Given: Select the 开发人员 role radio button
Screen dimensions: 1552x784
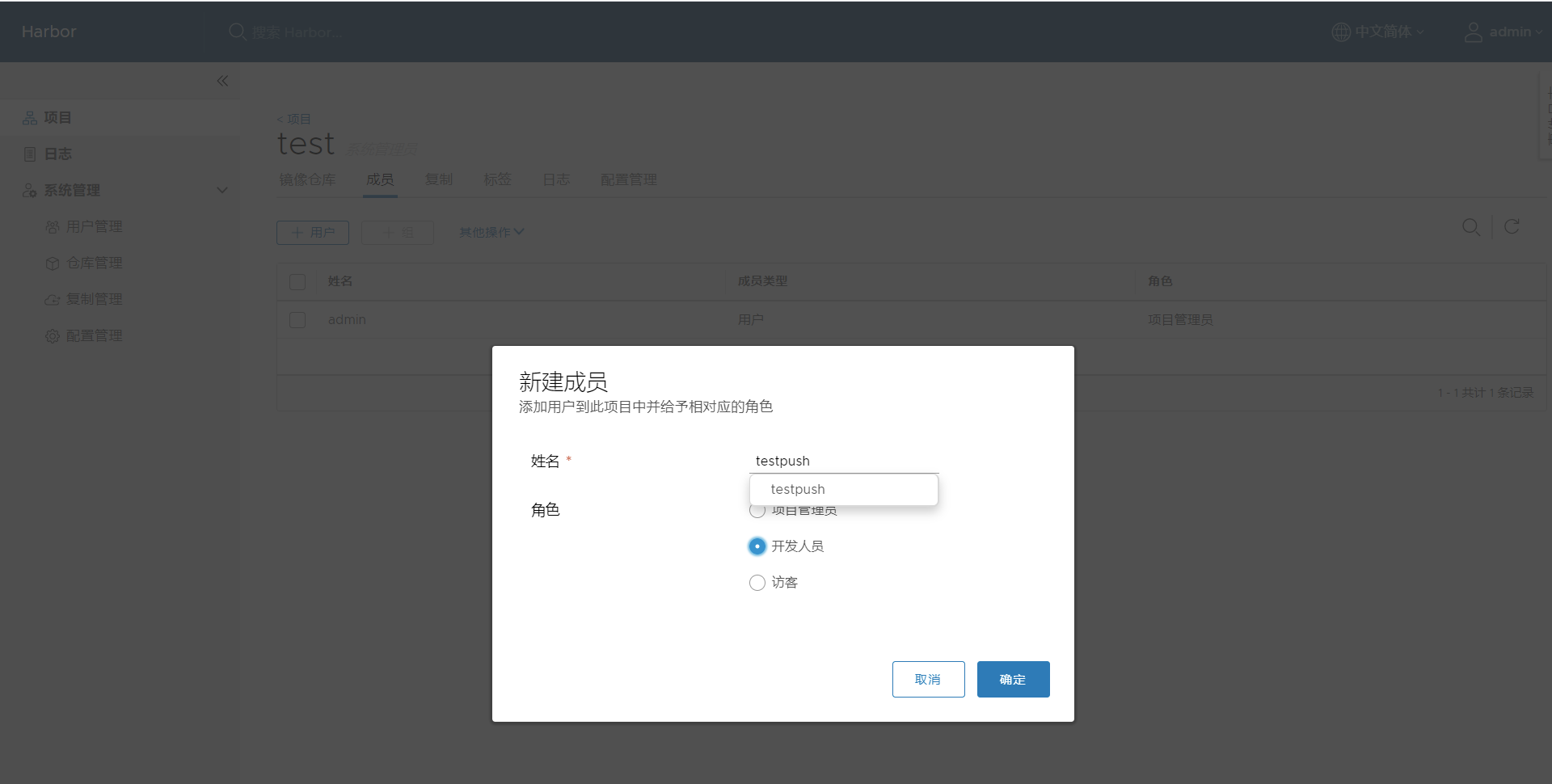Looking at the screenshot, I should pos(757,546).
